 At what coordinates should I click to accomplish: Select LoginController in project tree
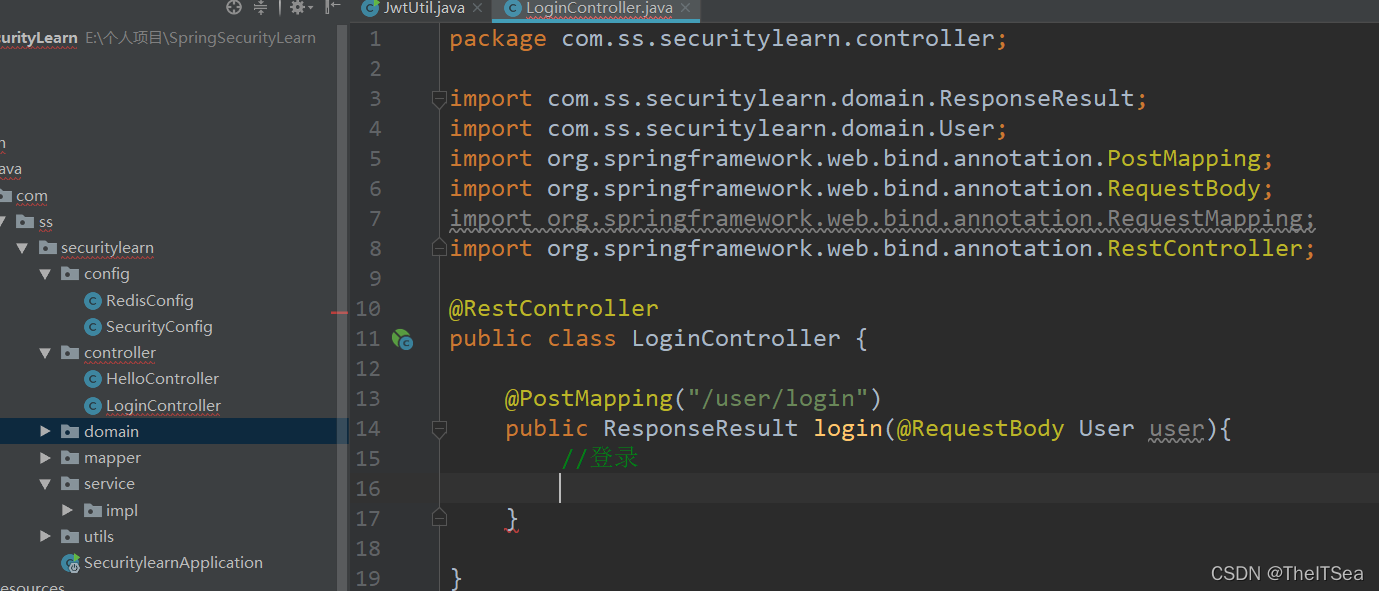click(163, 405)
